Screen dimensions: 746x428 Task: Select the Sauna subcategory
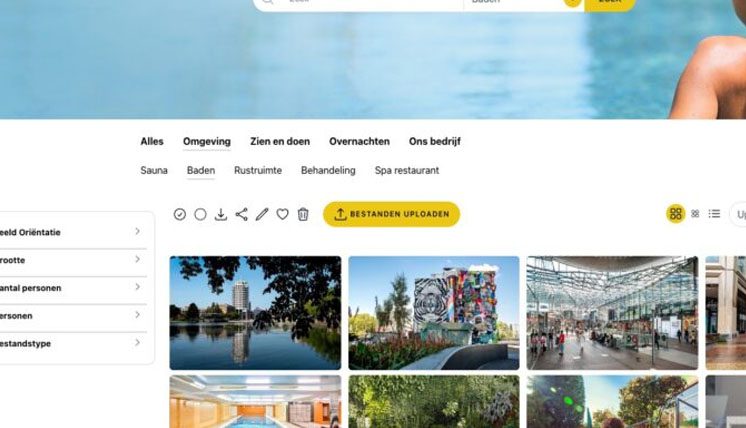(x=154, y=170)
